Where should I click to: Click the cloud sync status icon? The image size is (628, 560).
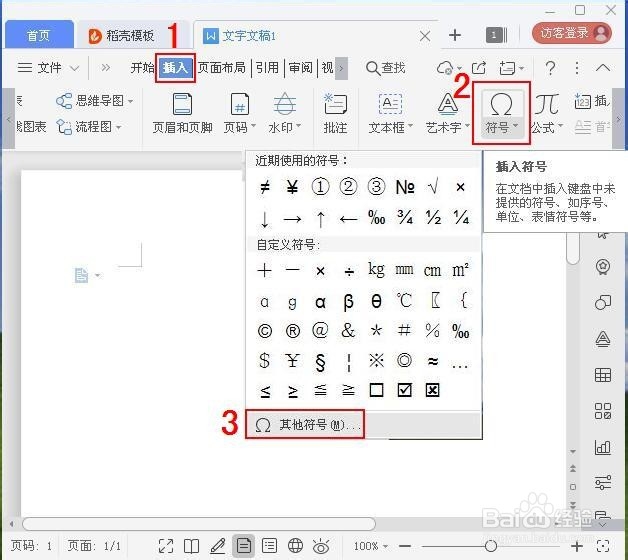click(x=446, y=68)
